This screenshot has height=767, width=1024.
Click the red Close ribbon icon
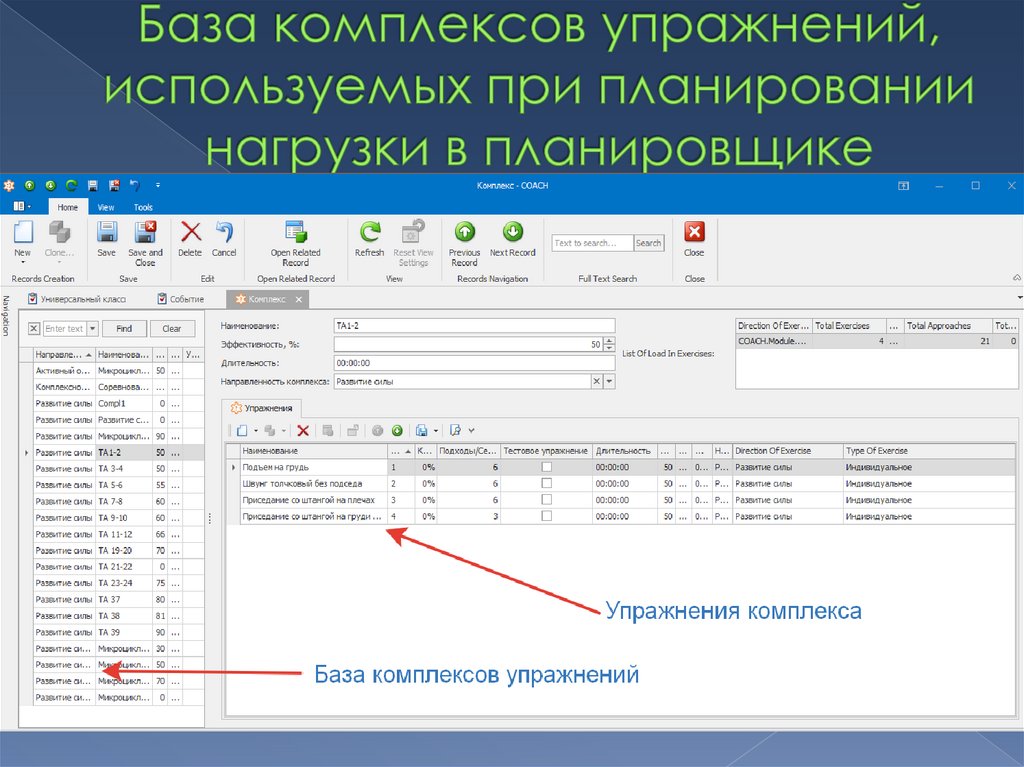pos(694,232)
